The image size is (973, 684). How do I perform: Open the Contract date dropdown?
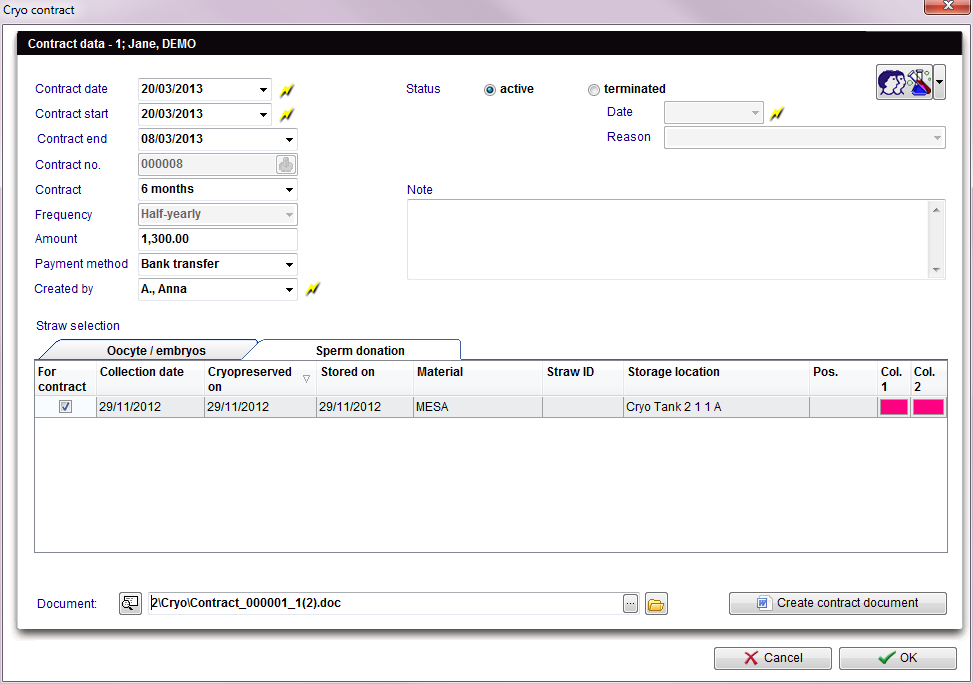click(263, 89)
